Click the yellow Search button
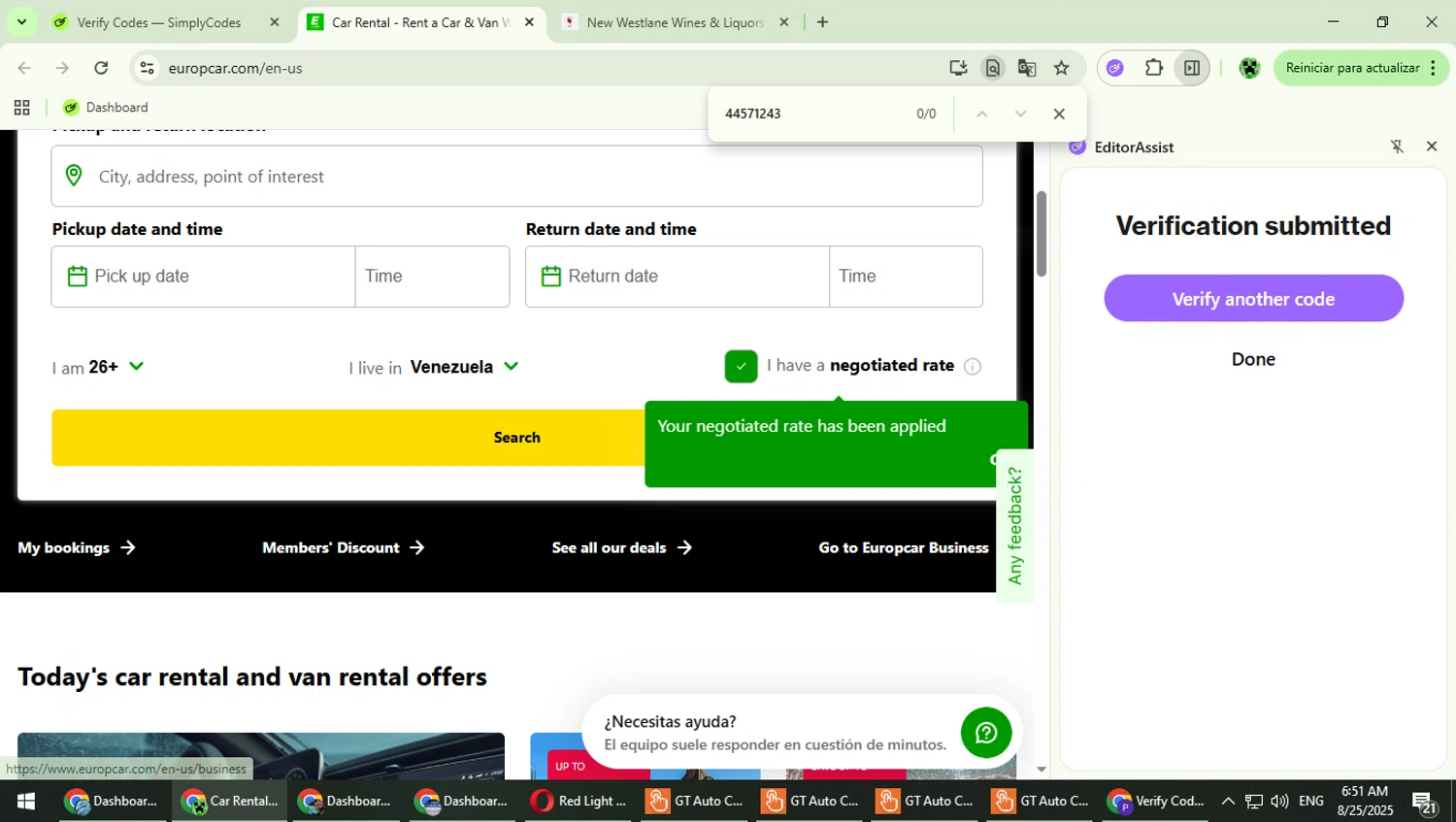The height and width of the screenshot is (822, 1456). tap(517, 438)
